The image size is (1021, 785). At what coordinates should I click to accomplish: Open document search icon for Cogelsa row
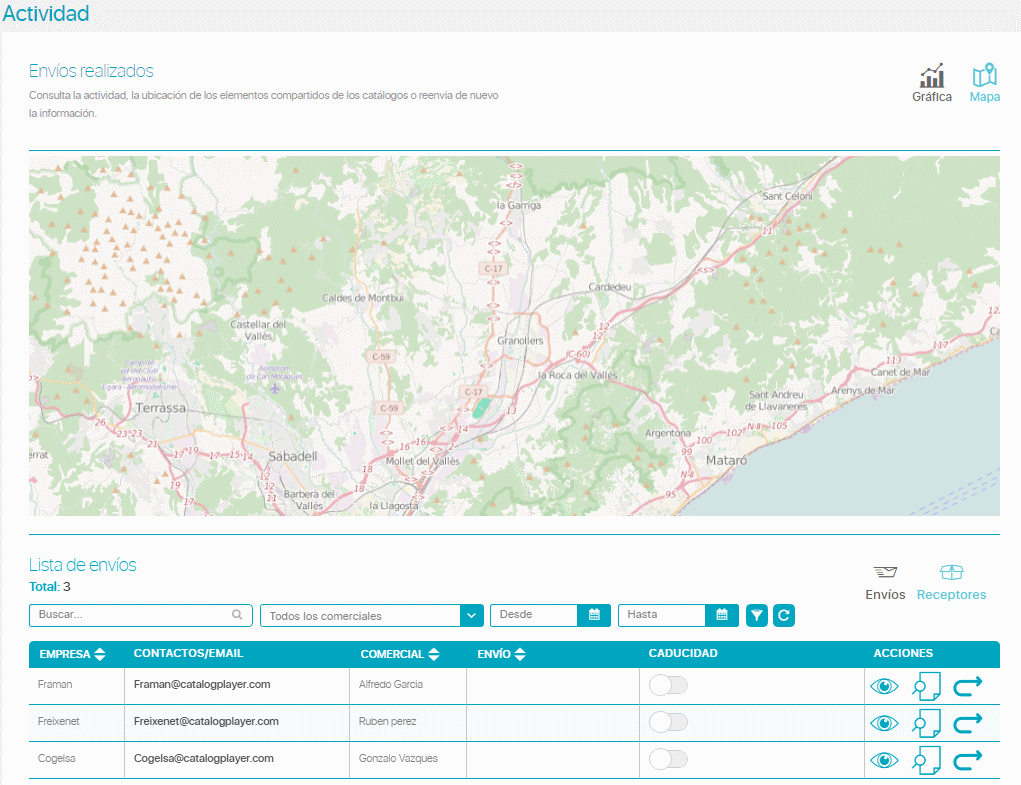click(927, 760)
